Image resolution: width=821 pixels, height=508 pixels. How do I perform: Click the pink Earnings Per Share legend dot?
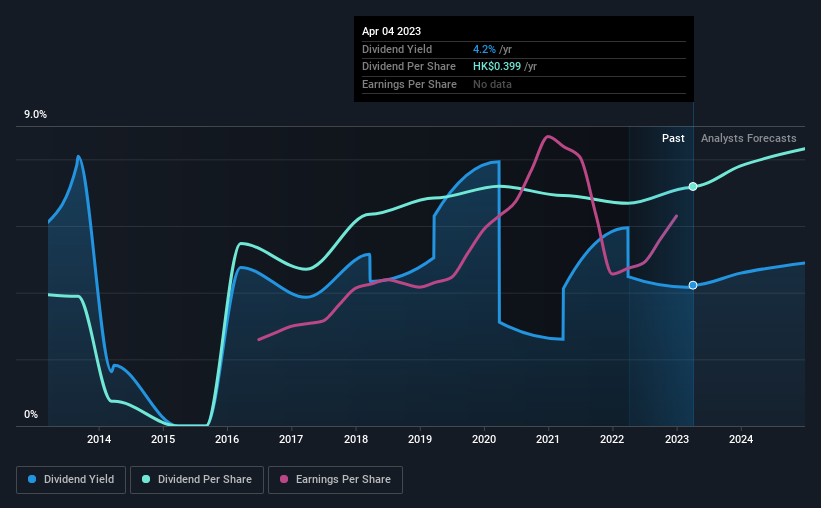(x=284, y=479)
